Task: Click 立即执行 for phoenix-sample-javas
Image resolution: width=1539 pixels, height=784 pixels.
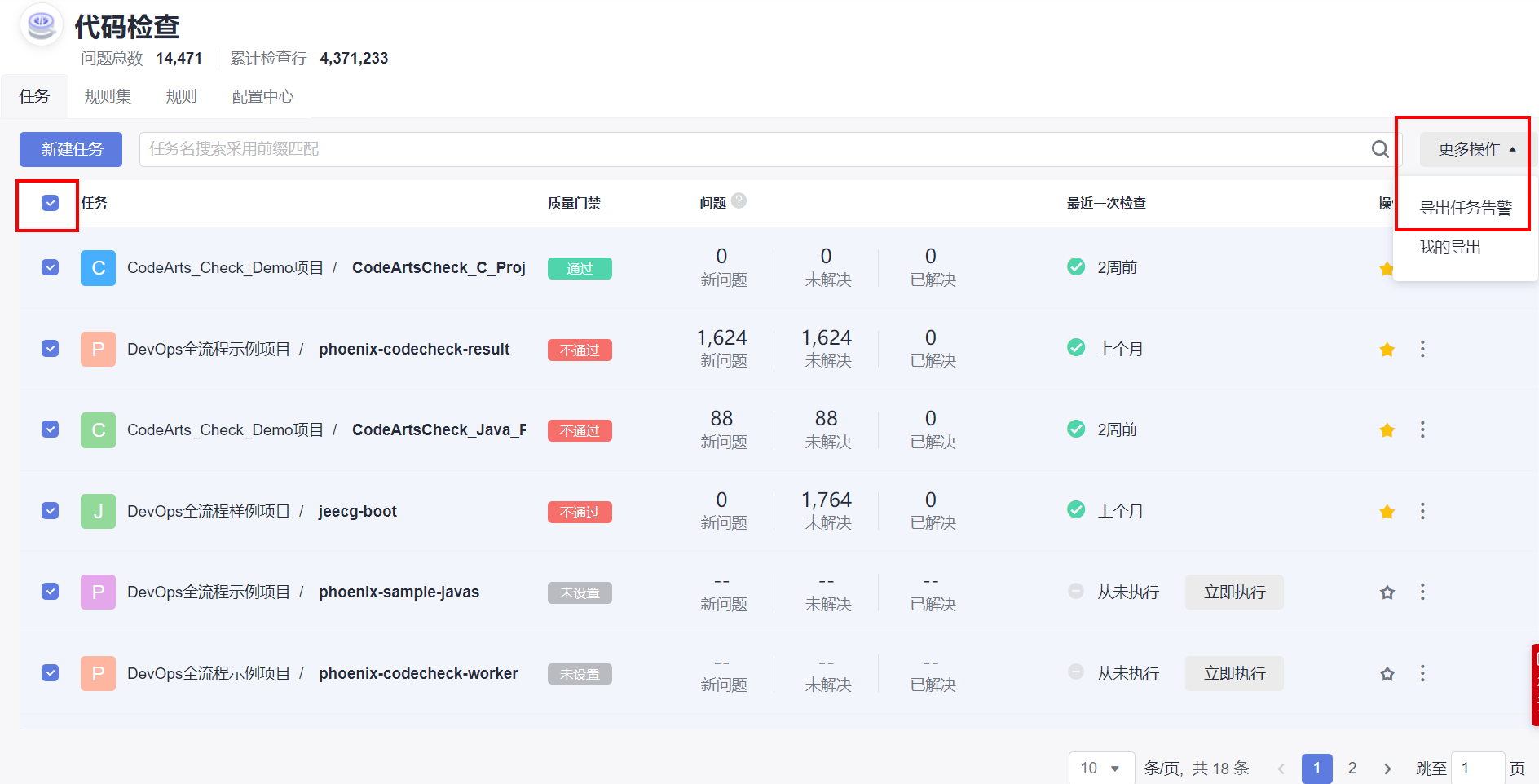Action: click(x=1234, y=592)
